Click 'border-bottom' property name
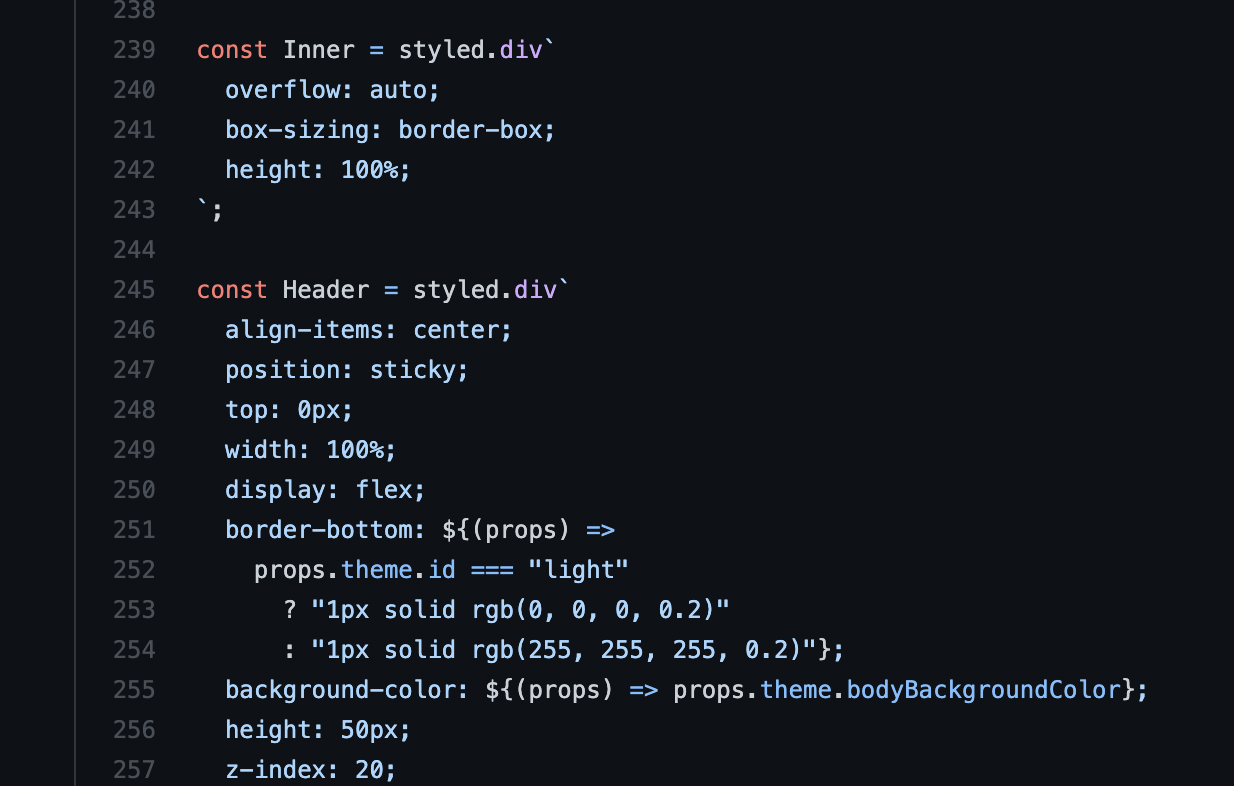 point(319,530)
